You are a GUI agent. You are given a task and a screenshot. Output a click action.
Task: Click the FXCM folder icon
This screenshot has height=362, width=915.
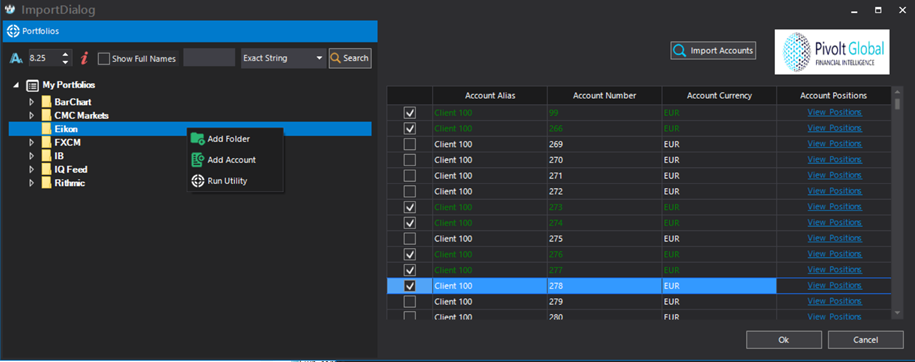coord(46,142)
